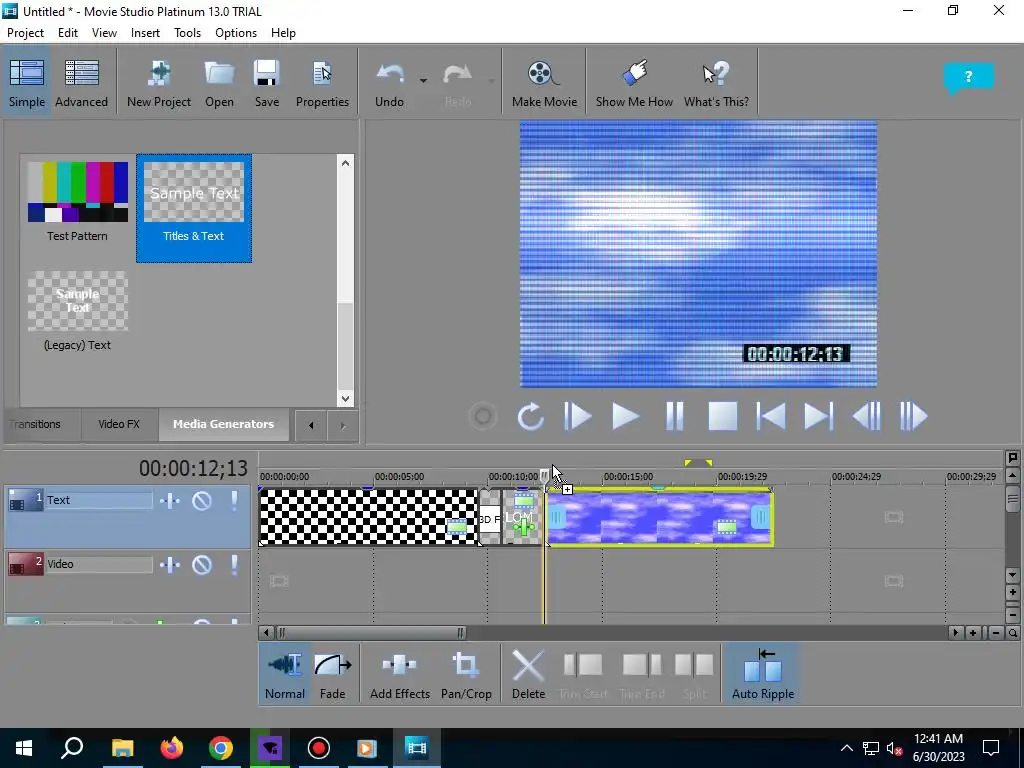Screen dimensions: 1024x768
Task: Open a project with the Open icon
Action: [x=219, y=82]
